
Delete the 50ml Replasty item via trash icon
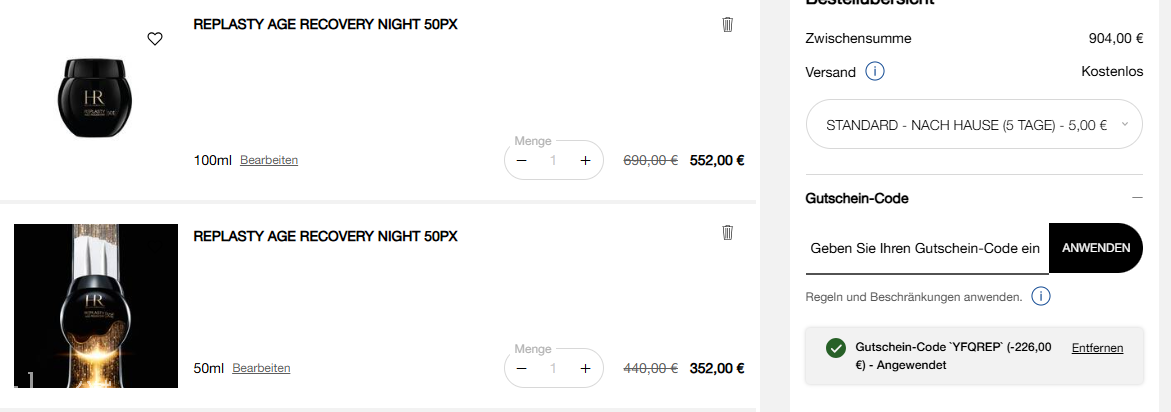pyautogui.click(x=727, y=232)
